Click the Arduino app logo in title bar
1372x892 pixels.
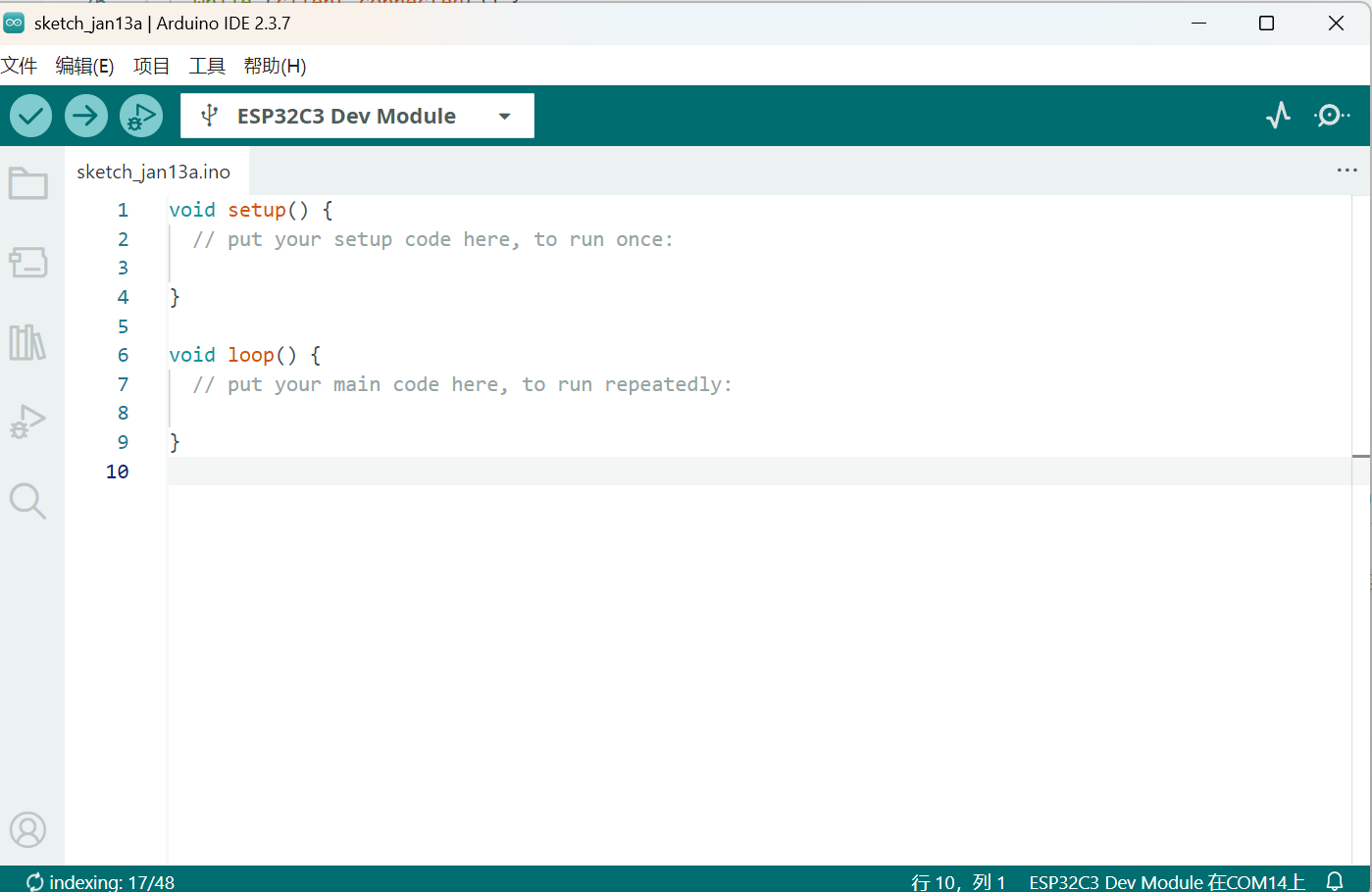pyautogui.click(x=14, y=23)
